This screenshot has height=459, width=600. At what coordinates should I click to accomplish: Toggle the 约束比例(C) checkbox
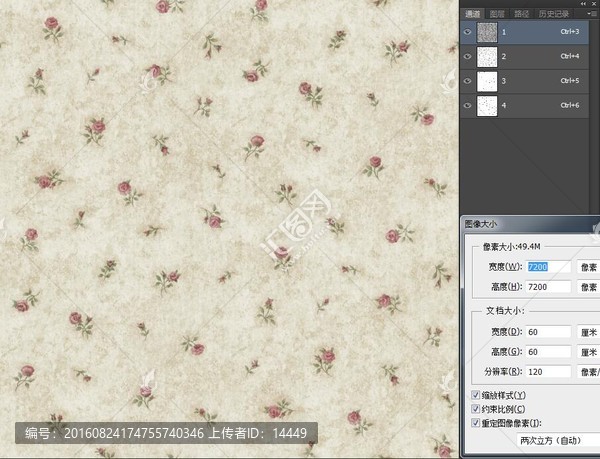476,409
